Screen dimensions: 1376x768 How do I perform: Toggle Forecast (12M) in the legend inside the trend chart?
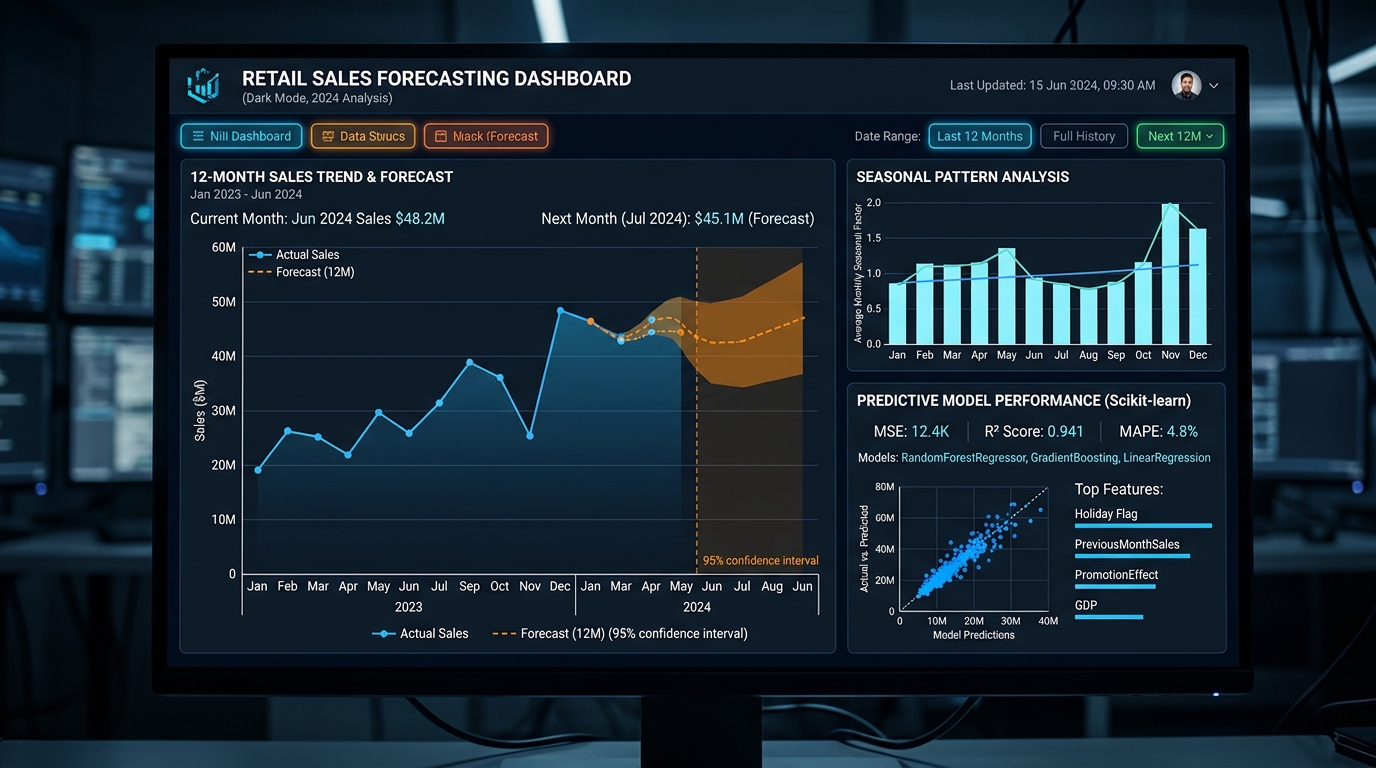[302, 272]
